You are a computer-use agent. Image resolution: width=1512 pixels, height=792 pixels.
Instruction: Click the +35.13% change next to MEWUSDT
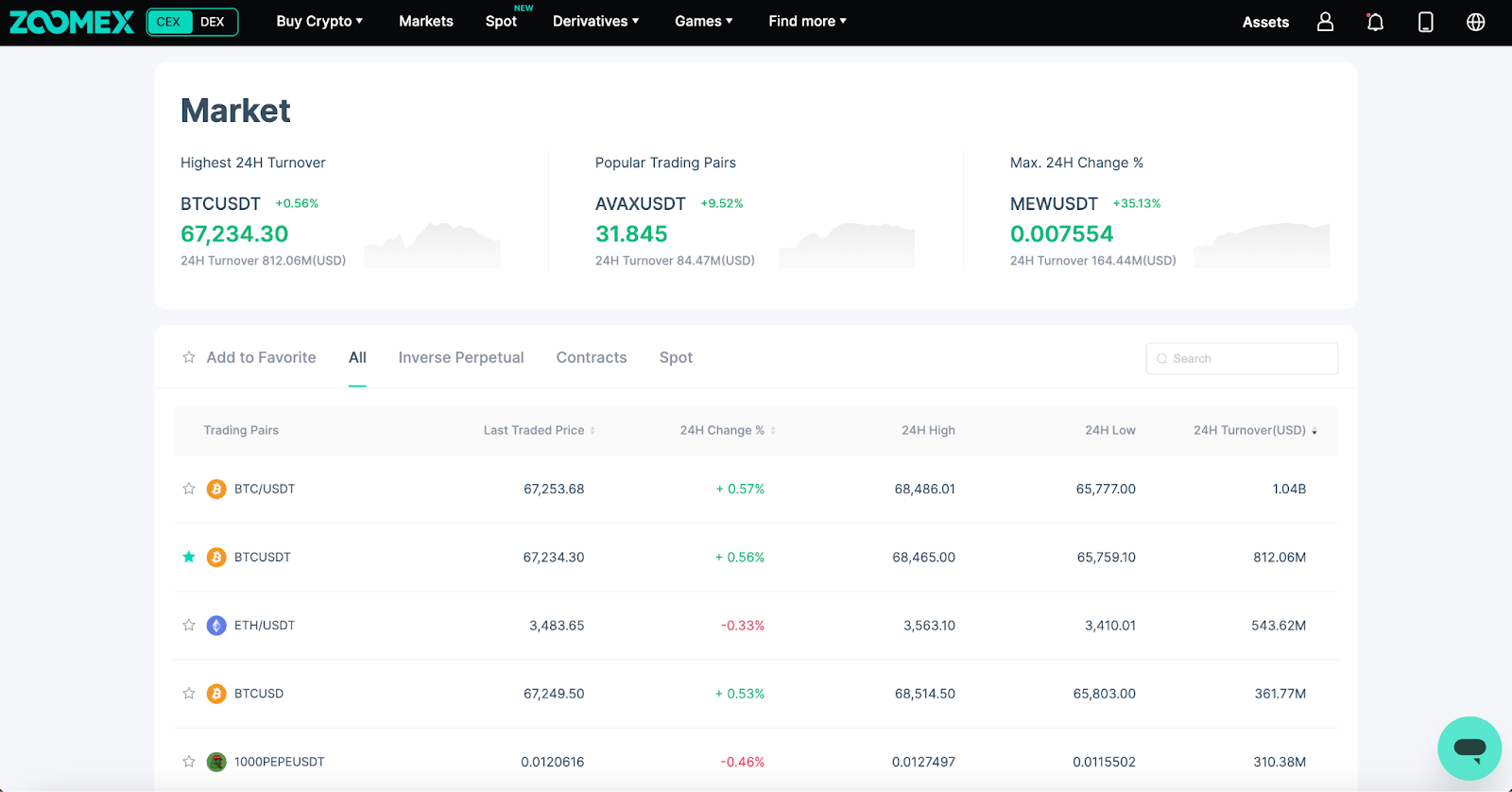(1137, 203)
